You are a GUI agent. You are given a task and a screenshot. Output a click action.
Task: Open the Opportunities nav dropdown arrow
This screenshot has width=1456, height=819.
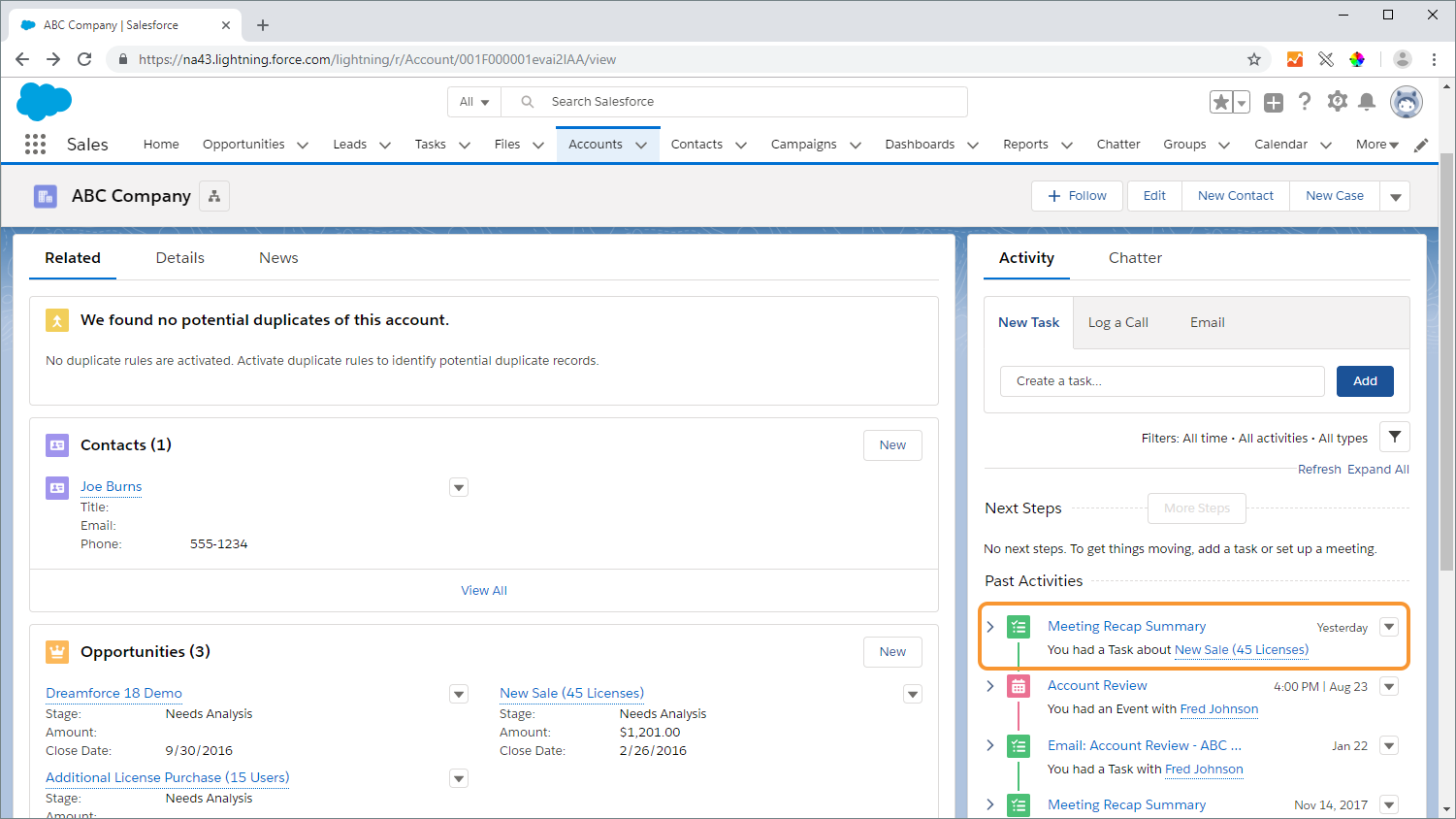coord(303,146)
